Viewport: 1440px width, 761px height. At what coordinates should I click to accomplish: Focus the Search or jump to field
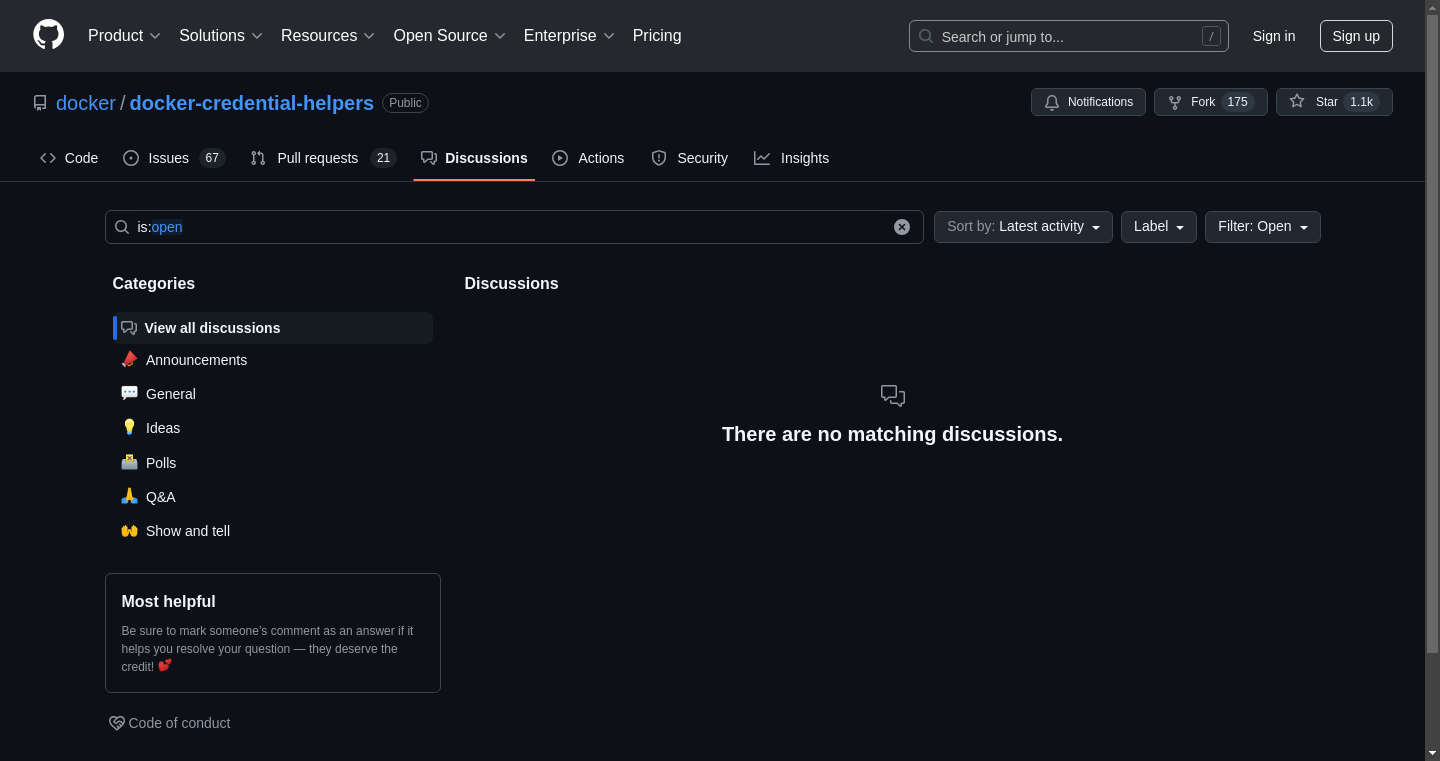(1068, 36)
